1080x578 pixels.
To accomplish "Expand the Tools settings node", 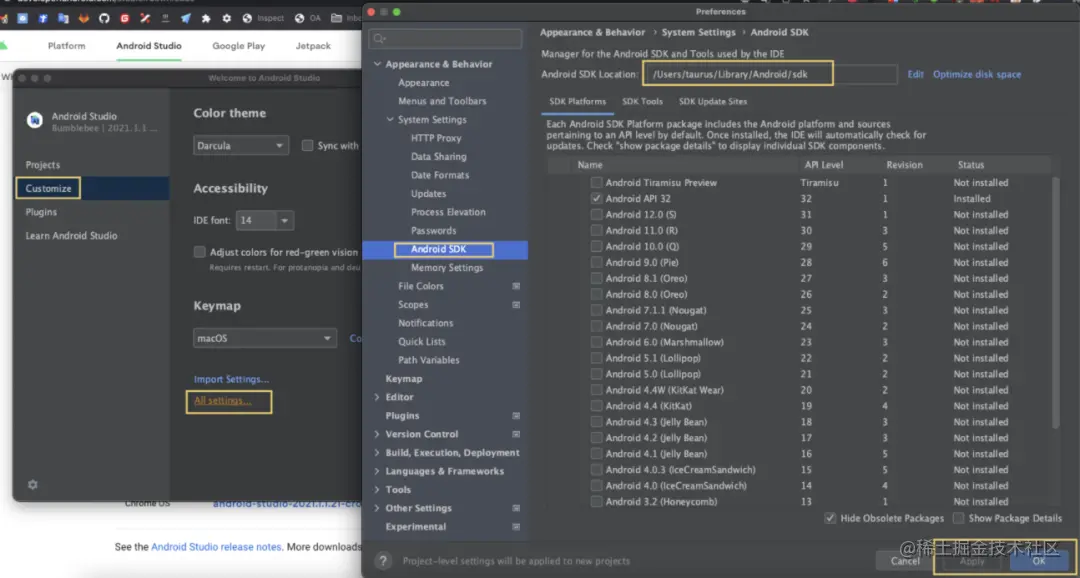I will (x=377, y=490).
